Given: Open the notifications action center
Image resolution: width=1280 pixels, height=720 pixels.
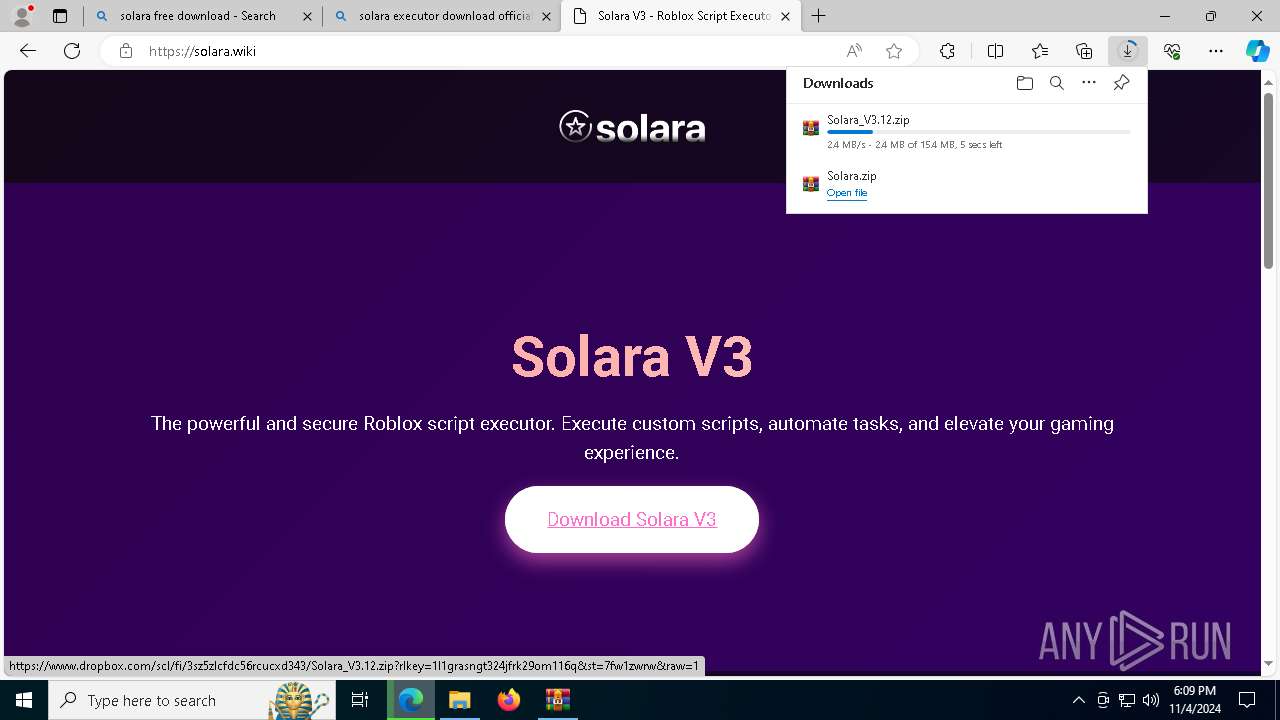Looking at the screenshot, I should coord(1247,700).
